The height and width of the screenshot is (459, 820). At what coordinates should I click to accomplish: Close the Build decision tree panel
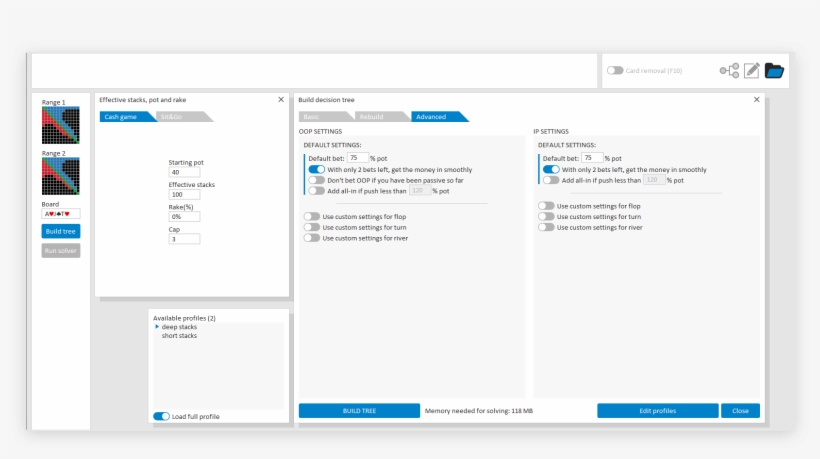(x=756, y=100)
